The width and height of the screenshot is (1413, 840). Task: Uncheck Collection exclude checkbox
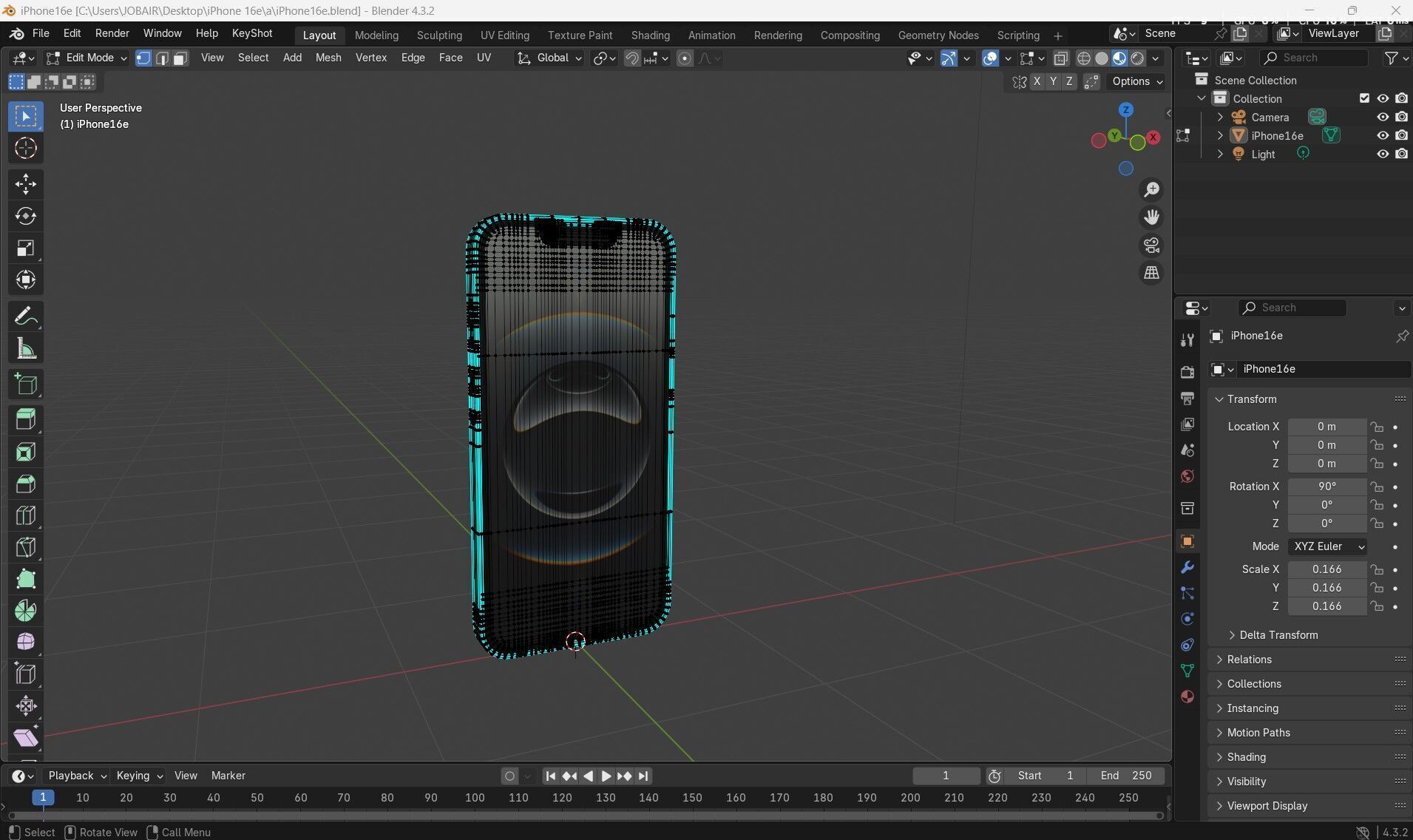click(1364, 98)
